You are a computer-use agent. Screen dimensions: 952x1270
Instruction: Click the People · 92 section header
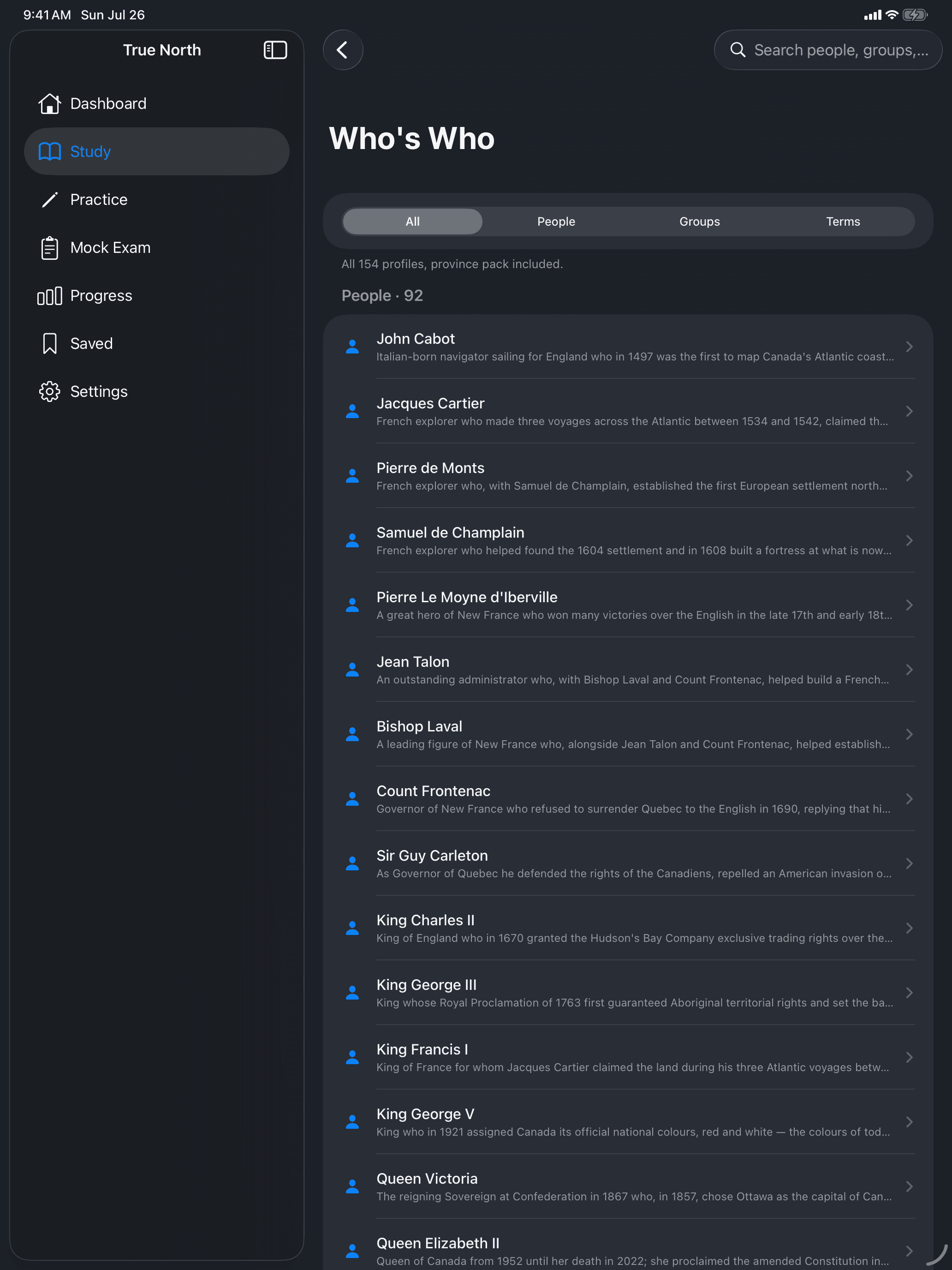coord(382,296)
